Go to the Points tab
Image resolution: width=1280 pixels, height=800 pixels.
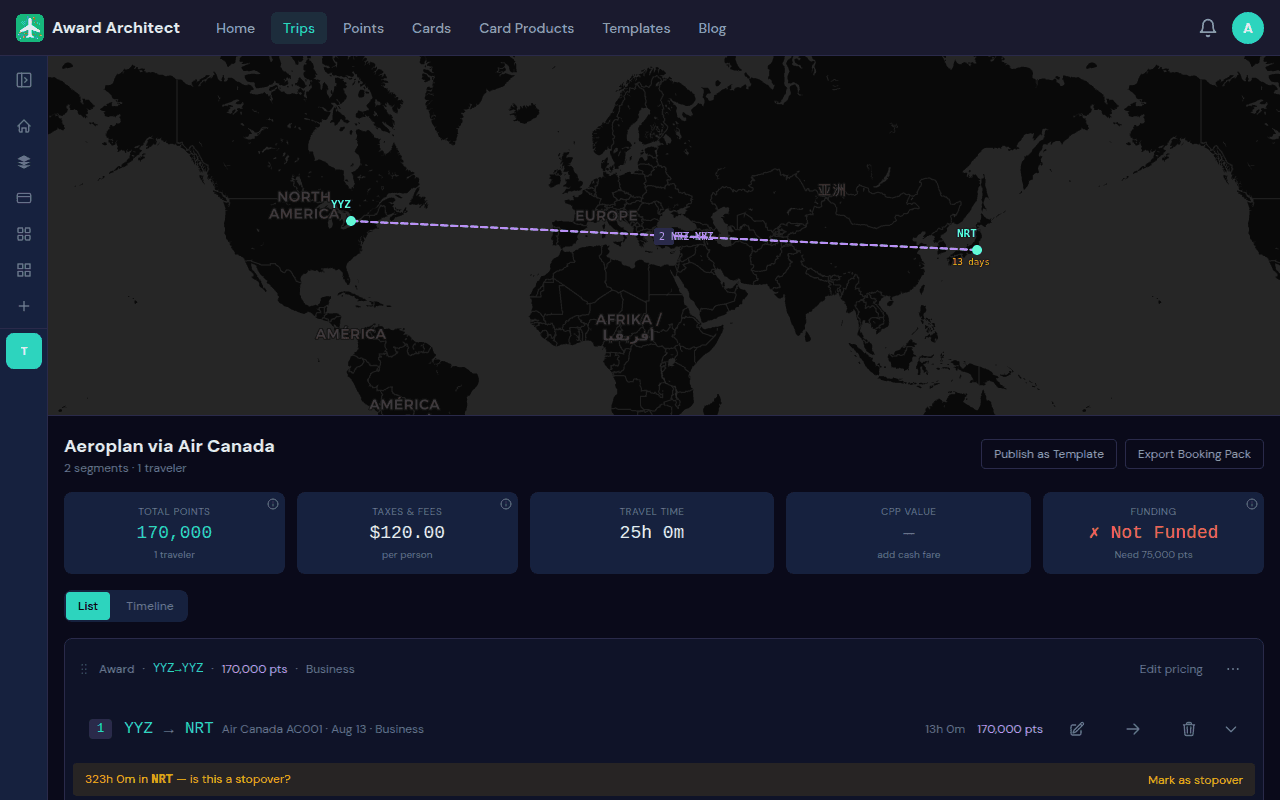[363, 28]
